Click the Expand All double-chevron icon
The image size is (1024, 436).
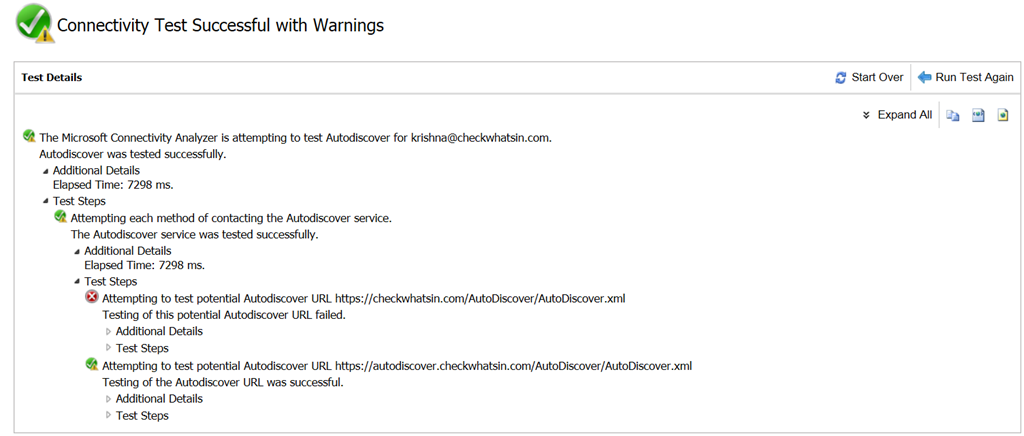[867, 116]
